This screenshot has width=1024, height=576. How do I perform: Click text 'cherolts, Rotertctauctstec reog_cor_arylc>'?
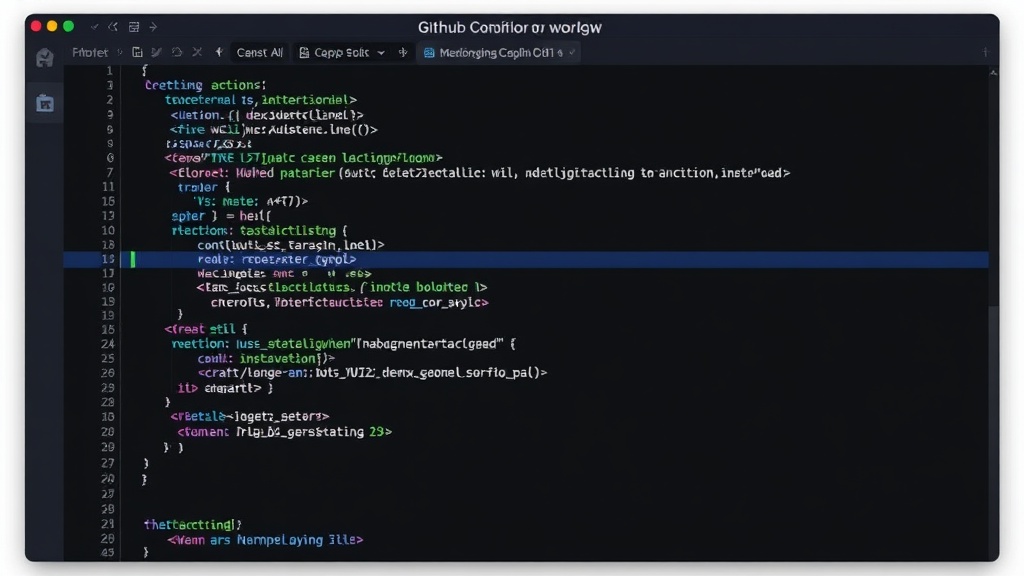[x=349, y=302]
